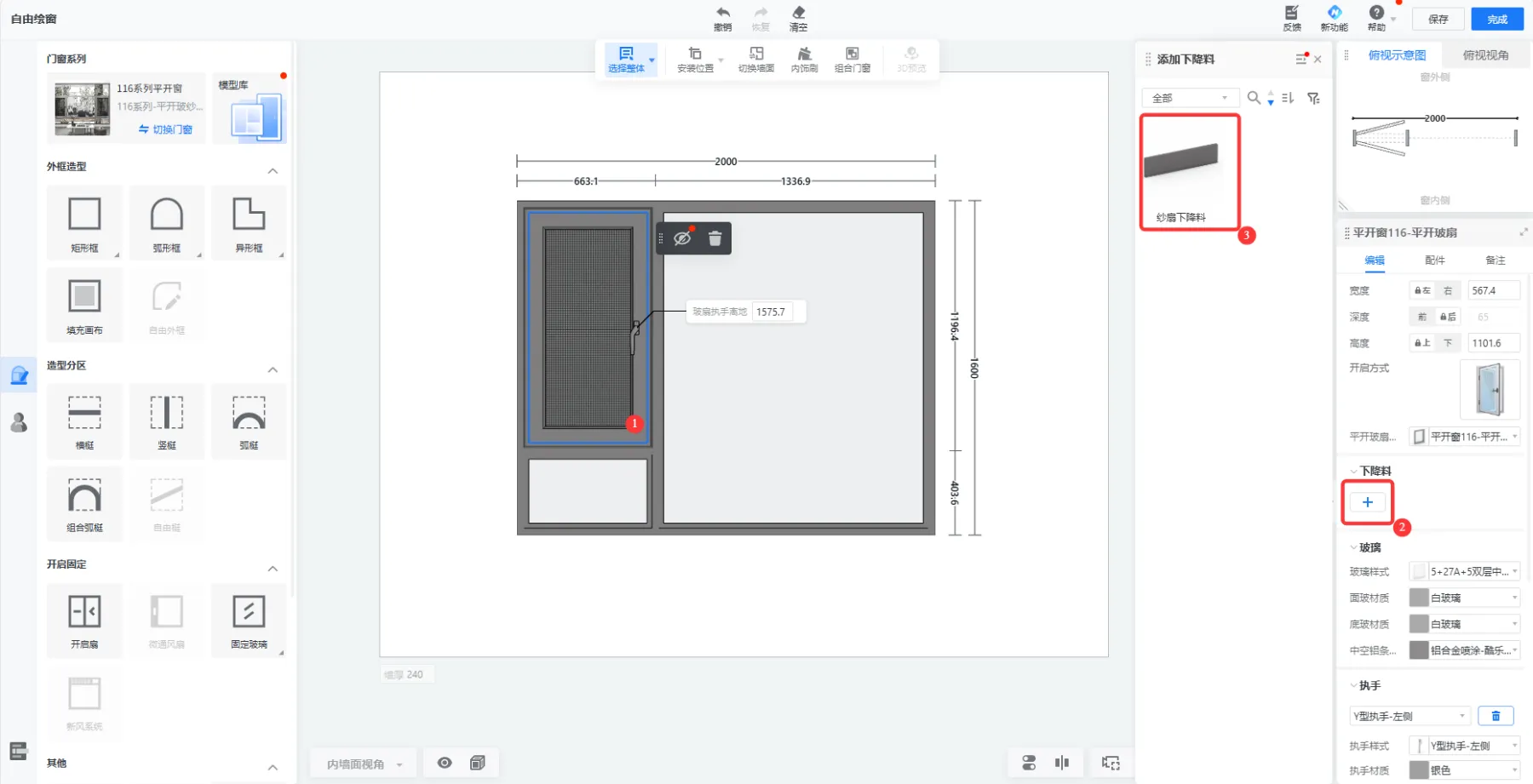Switch to the 配件 tab
This screenshot has width=1533, height=784.
tap(1434, 260)
